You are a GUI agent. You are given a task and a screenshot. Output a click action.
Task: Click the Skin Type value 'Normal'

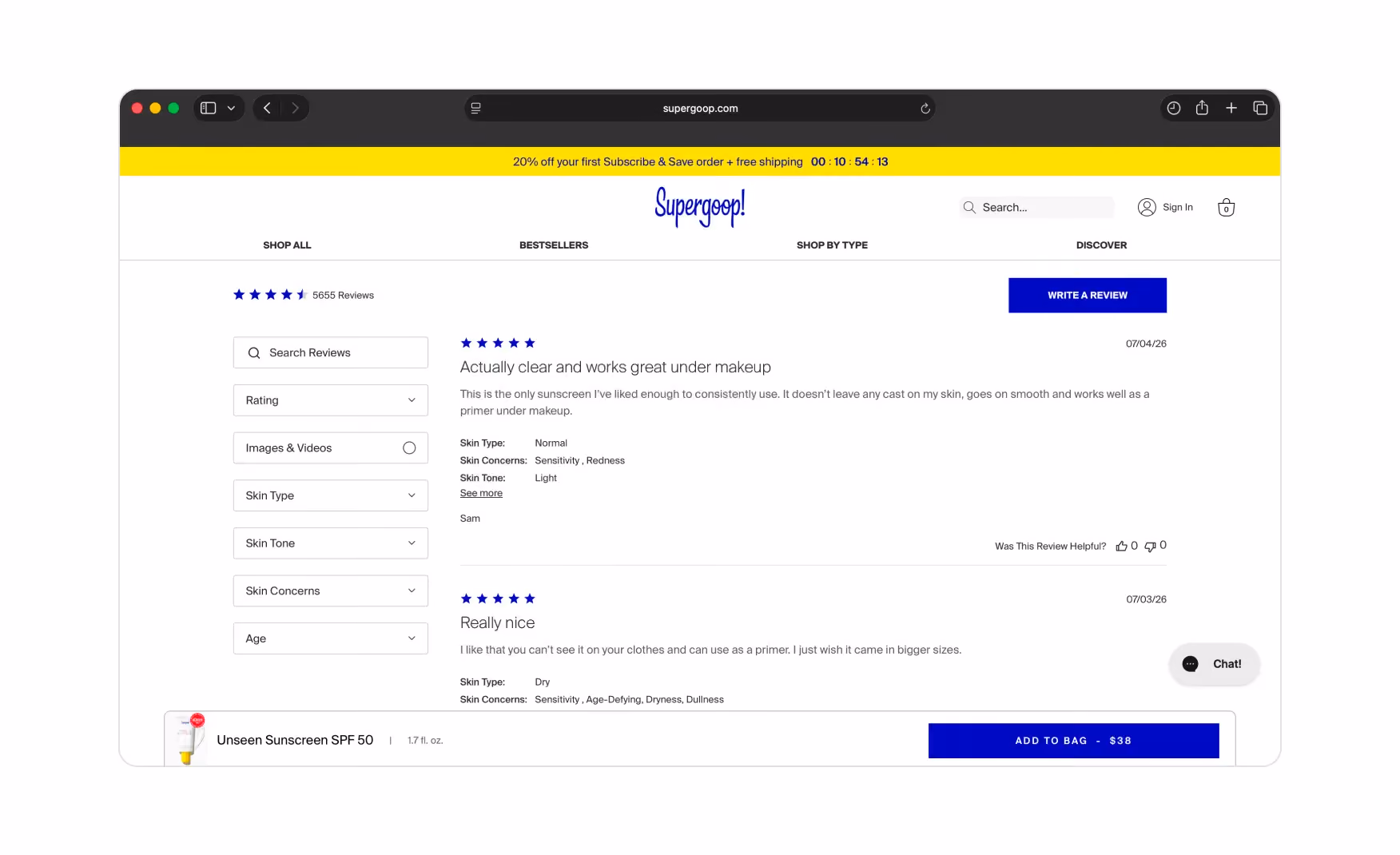pyautogui.click(x=551, y=443)
